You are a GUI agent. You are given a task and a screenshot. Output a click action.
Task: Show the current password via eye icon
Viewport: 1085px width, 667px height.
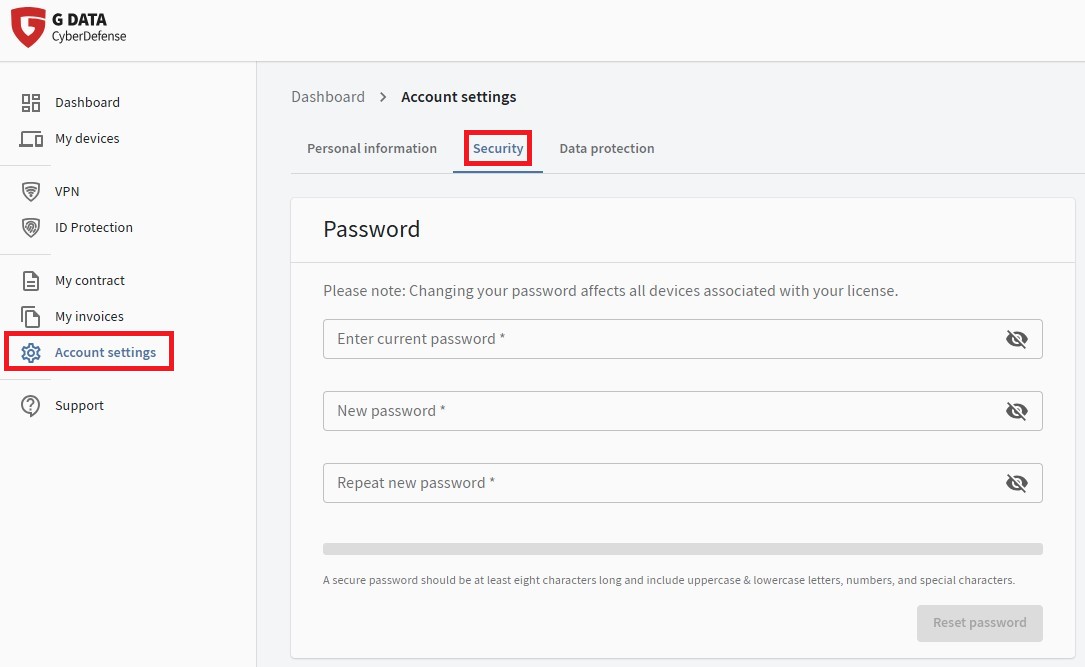click(x=1016, y=339)
